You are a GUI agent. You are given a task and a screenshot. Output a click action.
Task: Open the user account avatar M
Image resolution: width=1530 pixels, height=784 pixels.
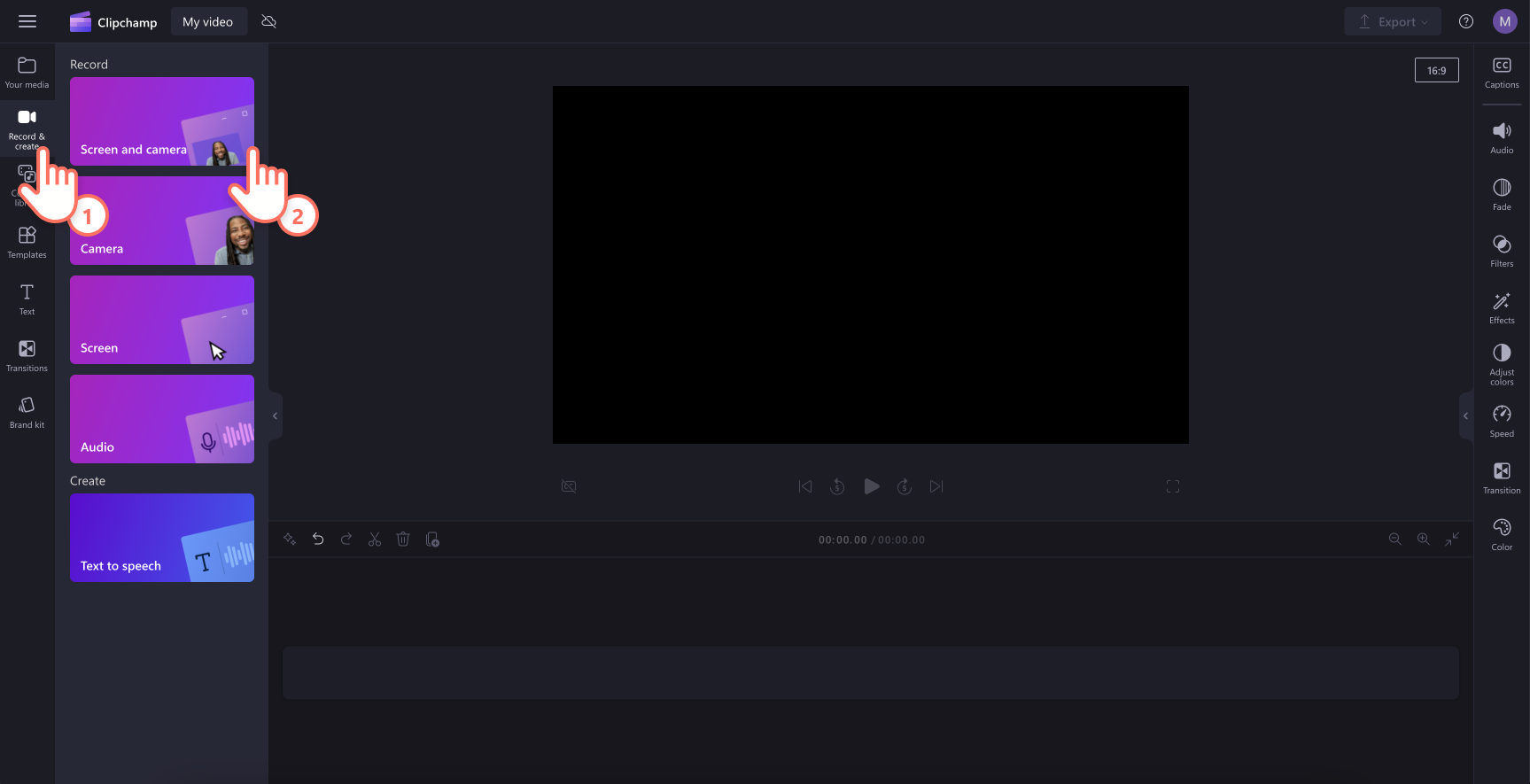[1505, 21]
